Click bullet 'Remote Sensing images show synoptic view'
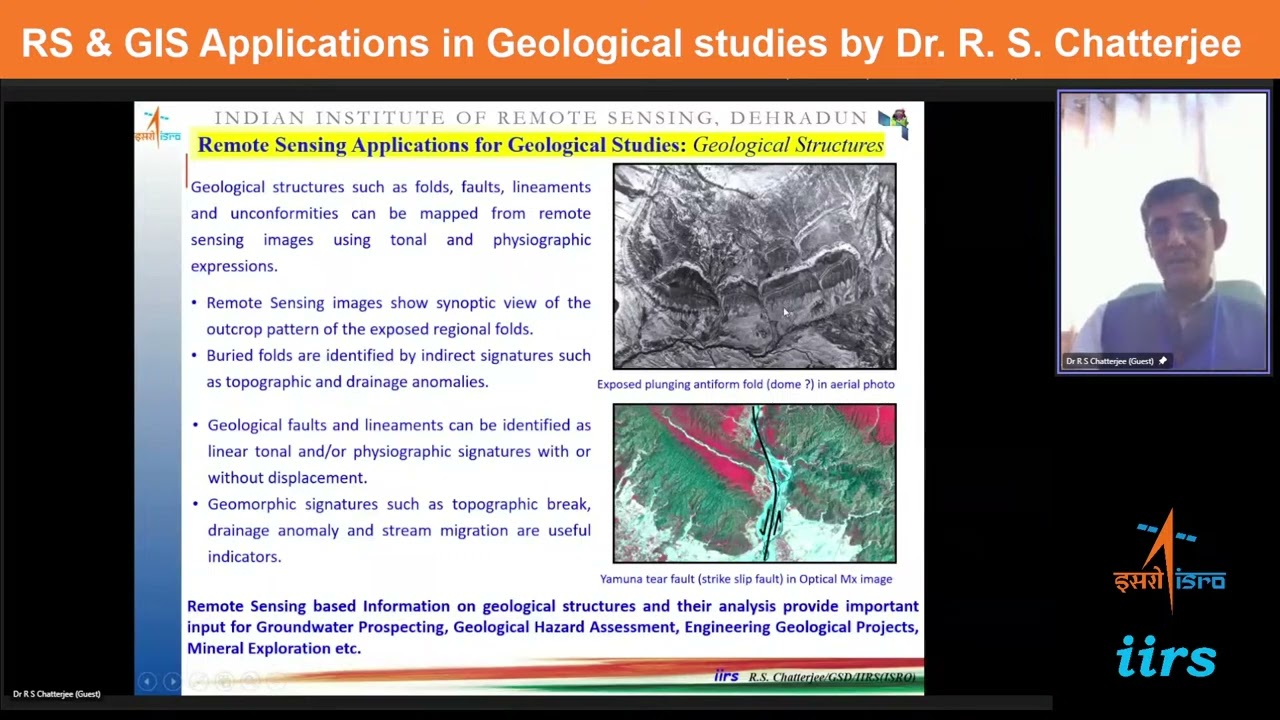The width and height of the screenshot is (1280, 720). [391, 315]
